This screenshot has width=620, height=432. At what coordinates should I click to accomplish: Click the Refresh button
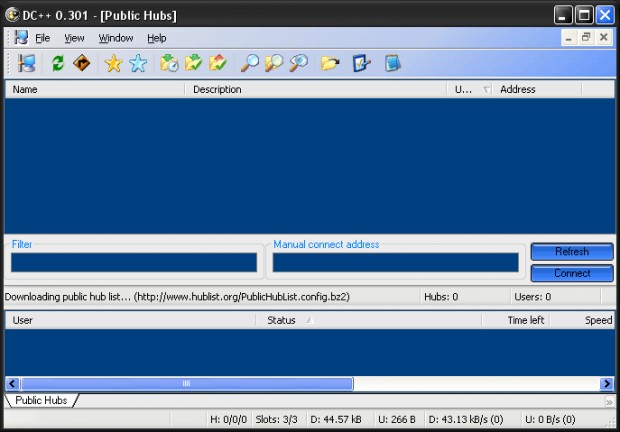point(572,251)
